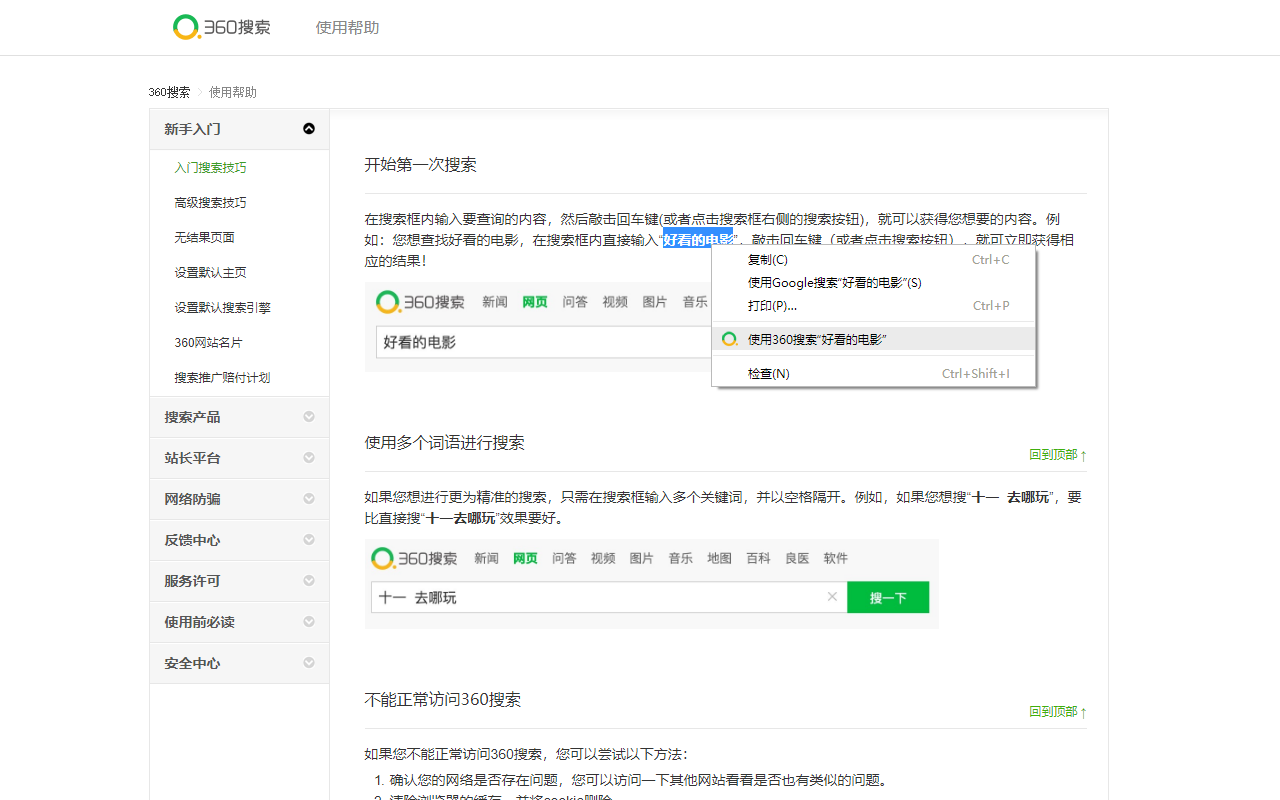Click 问答 tab in first search screenshot
Image resolution: width=1280 pixels, height=800 pixels.
(x=575, y=302)
